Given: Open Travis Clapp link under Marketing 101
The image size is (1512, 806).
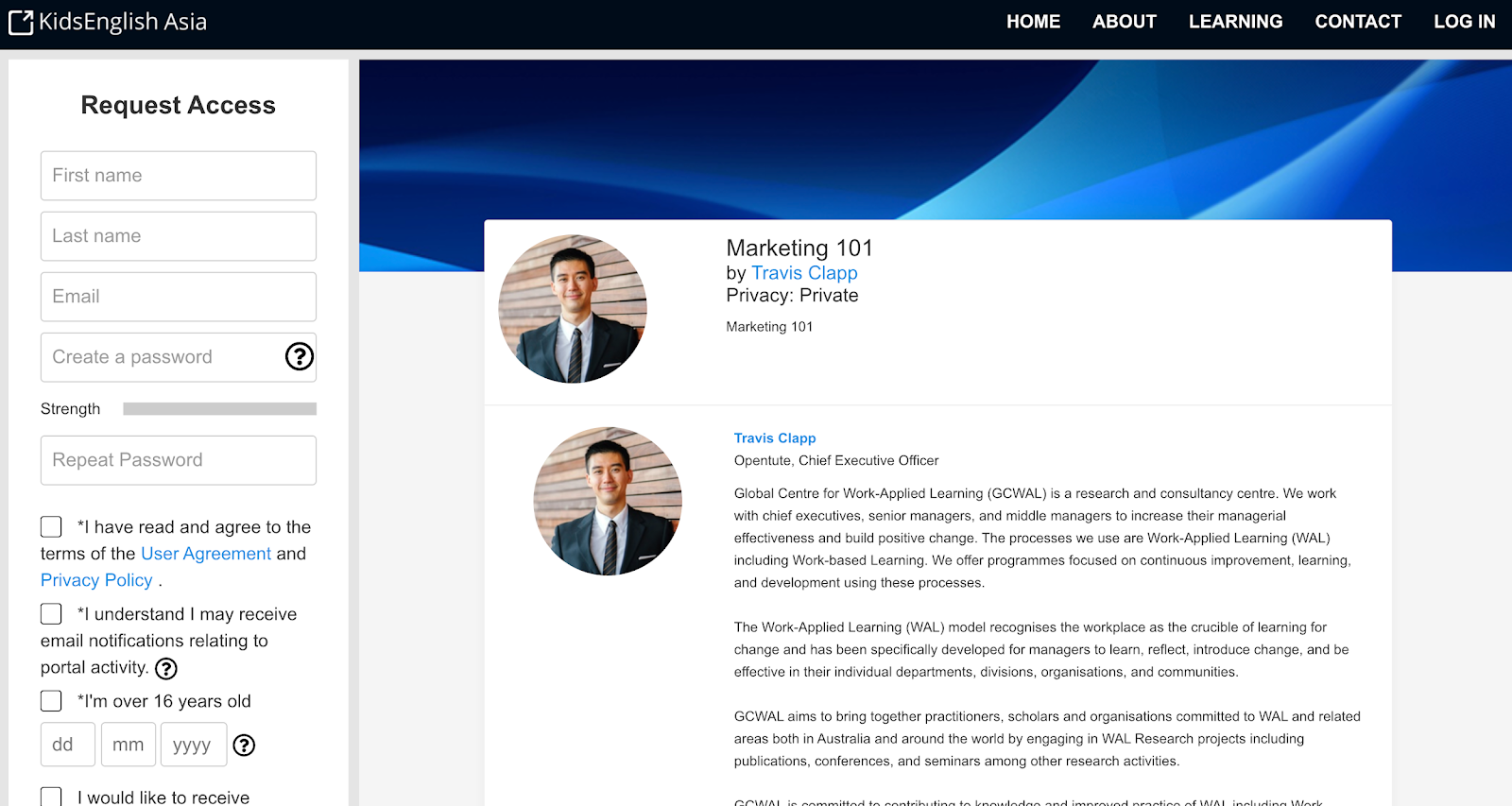Looking at the screenshot, I should 804,273.
